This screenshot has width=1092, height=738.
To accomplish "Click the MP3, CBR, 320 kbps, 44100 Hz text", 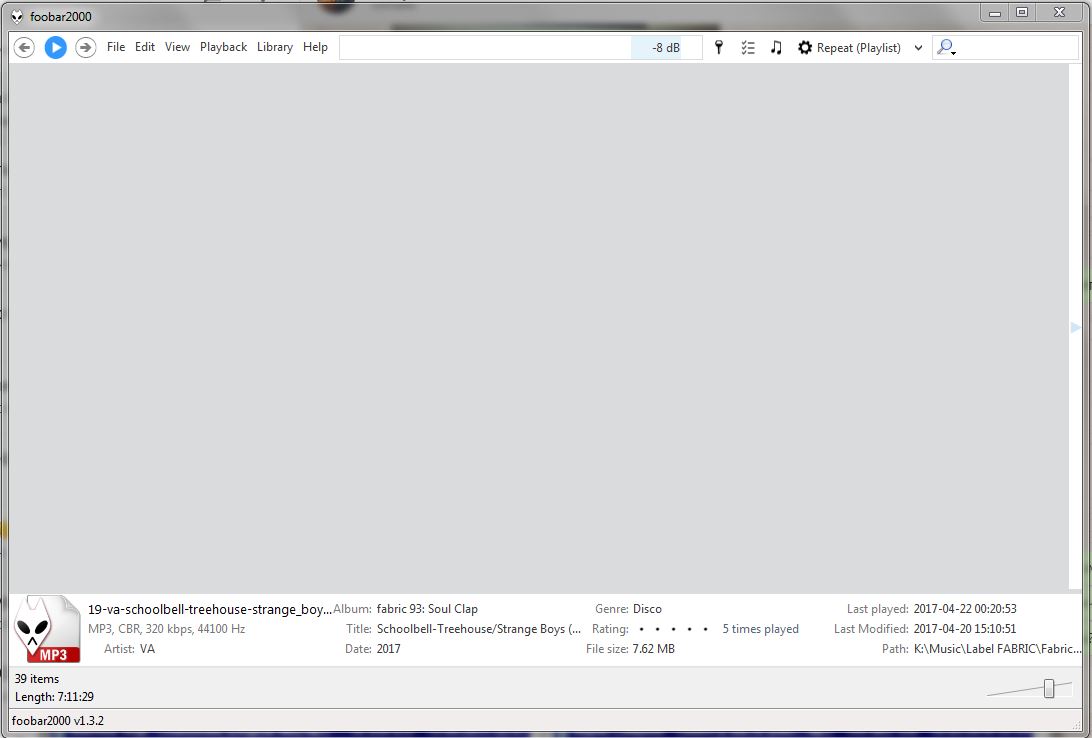I will (166, 629).
